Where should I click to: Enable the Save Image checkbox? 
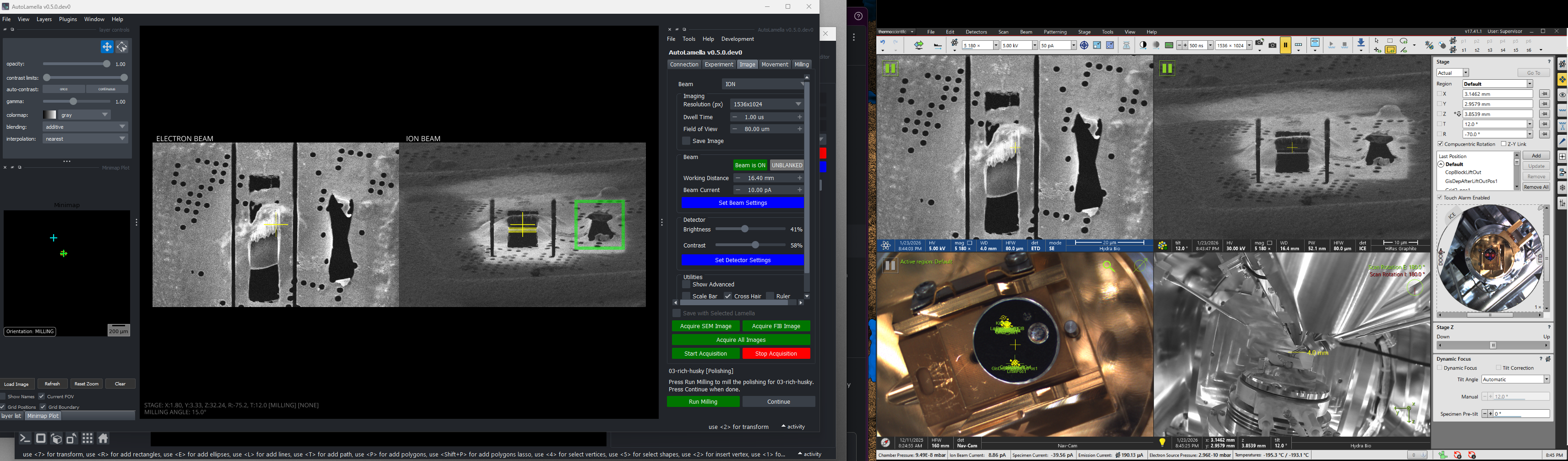pos(686,141)
